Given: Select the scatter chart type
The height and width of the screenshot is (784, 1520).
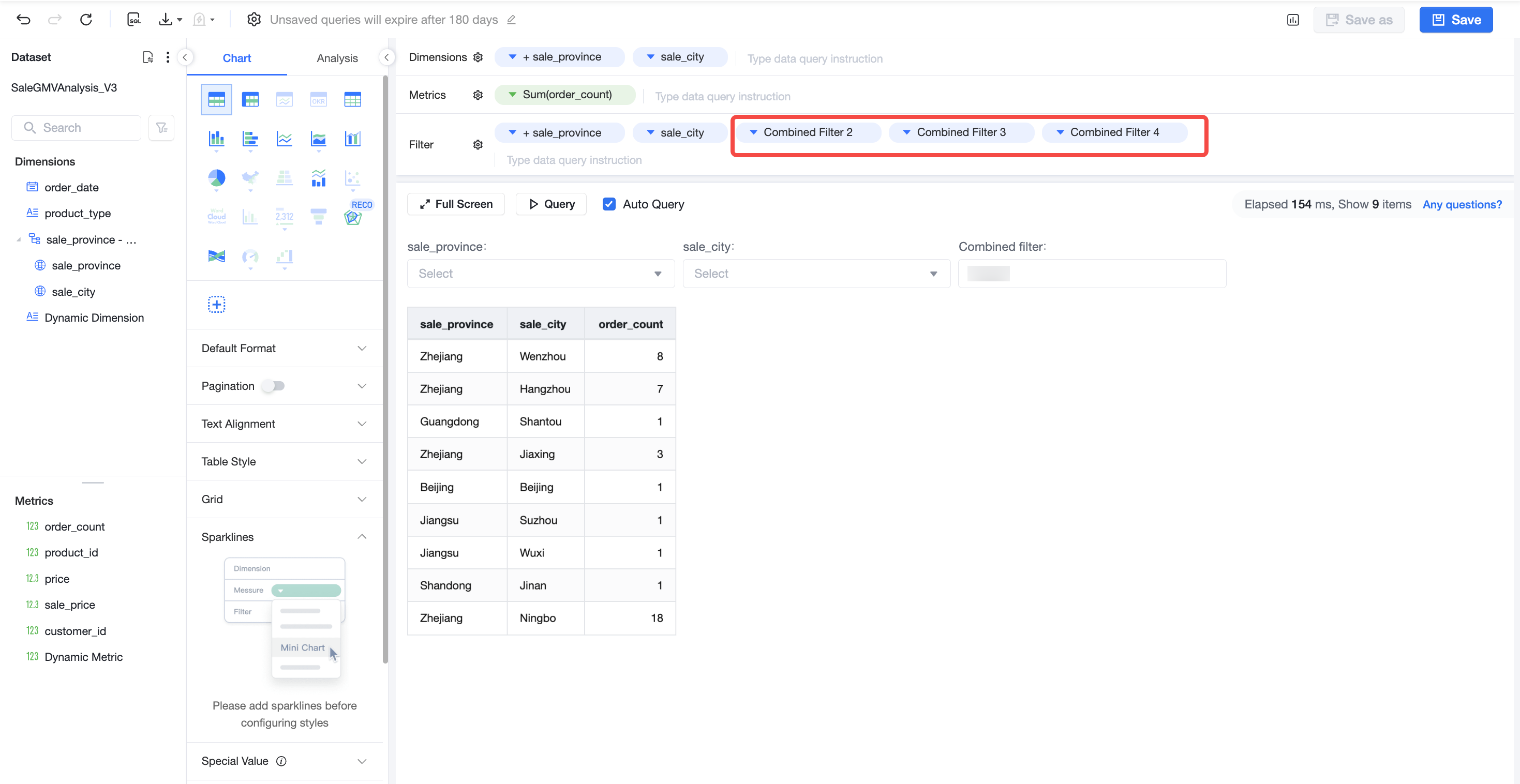Looking at the screenshot, I should (x=353, y=177).
